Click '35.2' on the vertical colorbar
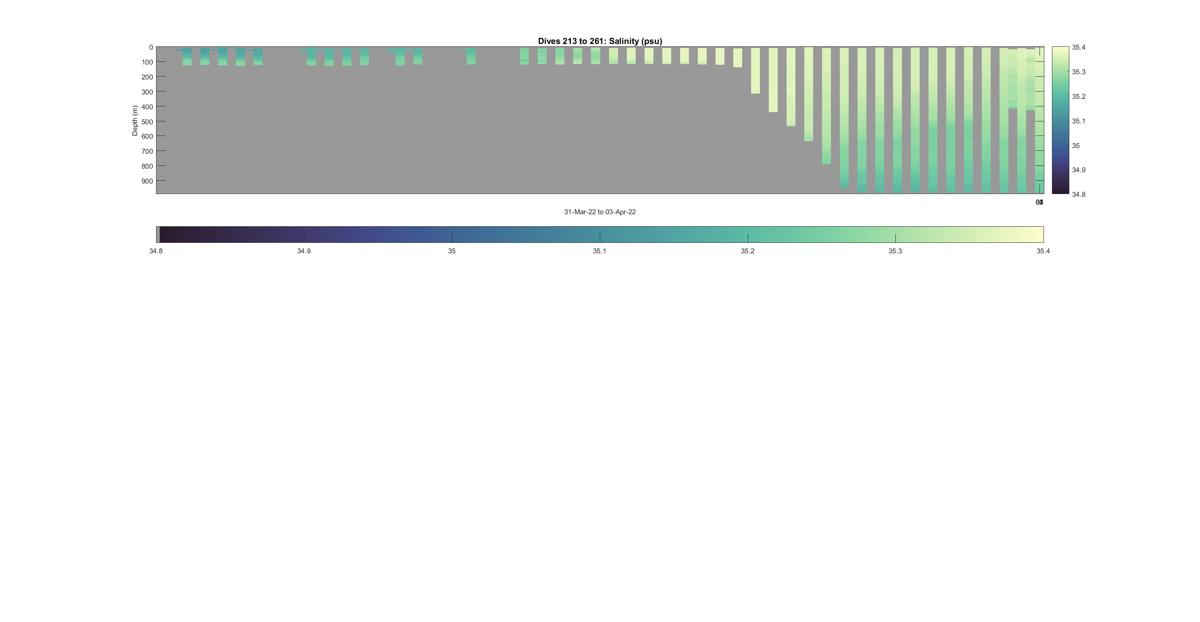Viewport: 1200px width, 622px height. (x=1078, y=96)
